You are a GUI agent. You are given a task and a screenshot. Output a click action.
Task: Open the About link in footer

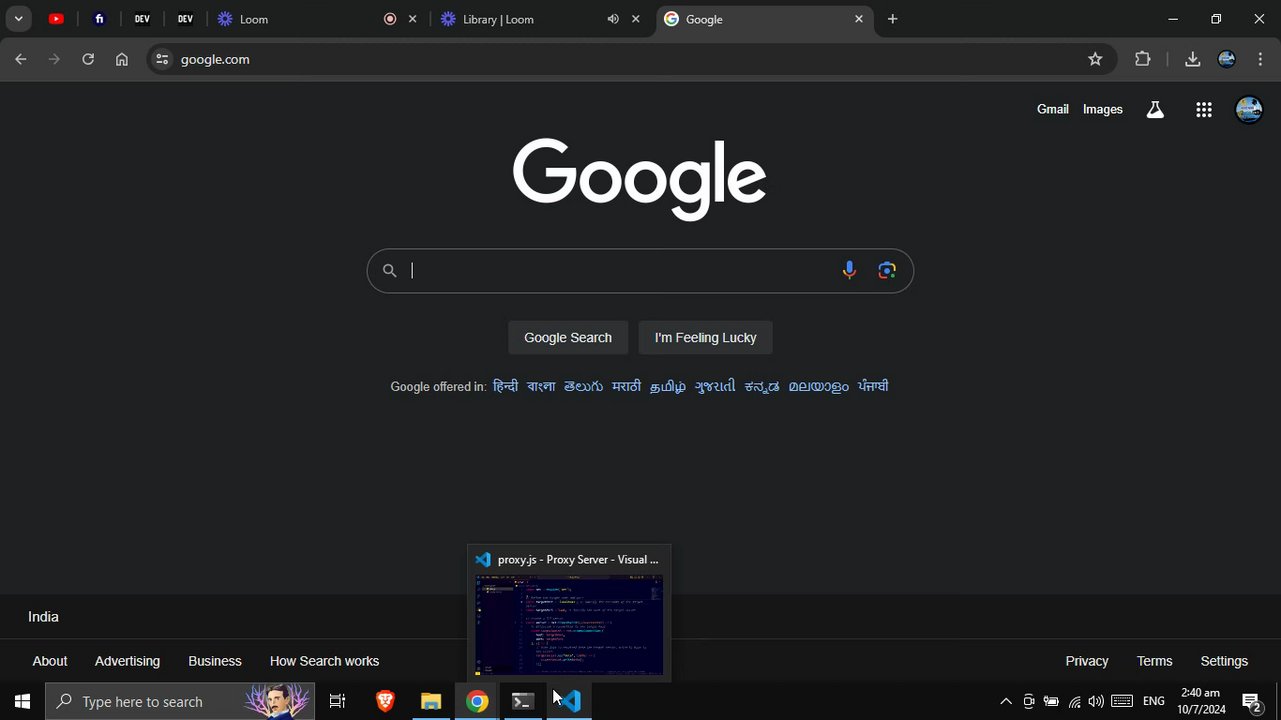50,661
